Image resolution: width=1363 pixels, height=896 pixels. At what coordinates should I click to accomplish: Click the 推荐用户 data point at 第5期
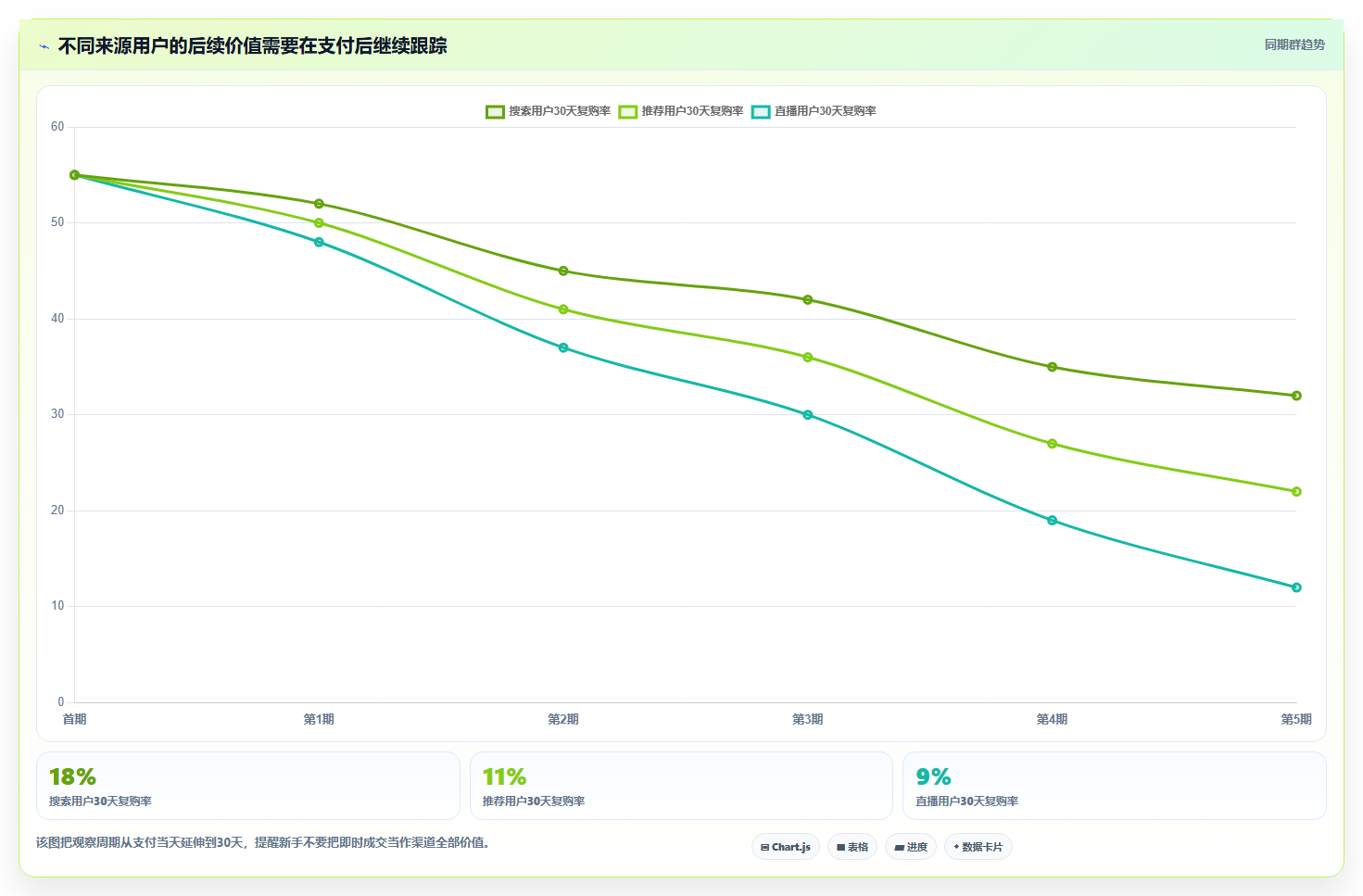point(1296,491)
